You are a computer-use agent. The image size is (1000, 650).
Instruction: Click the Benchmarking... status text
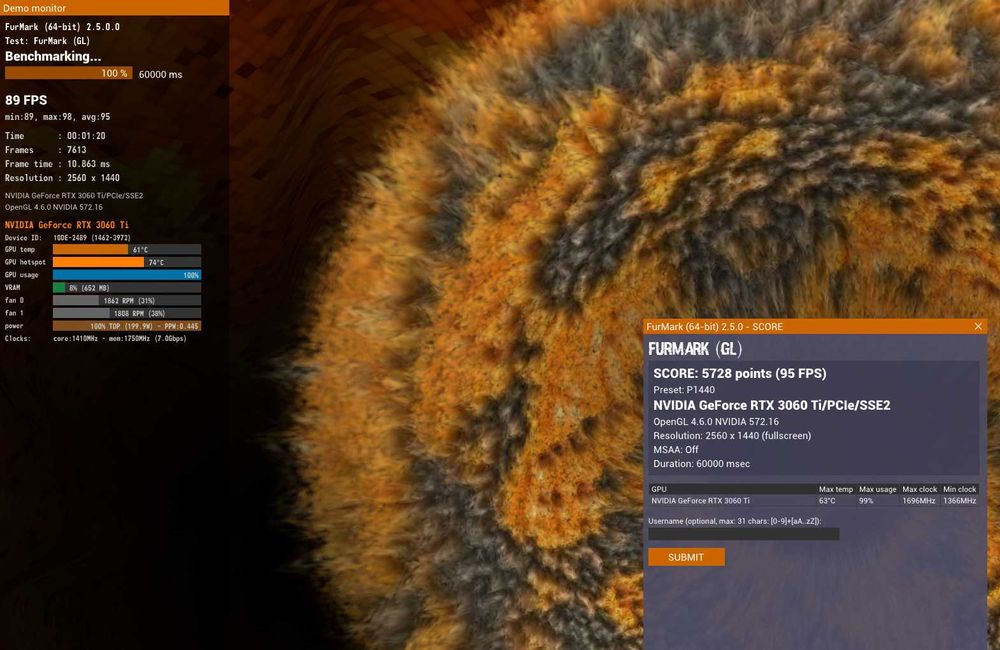pyautogui.click(x=53, y=56)
